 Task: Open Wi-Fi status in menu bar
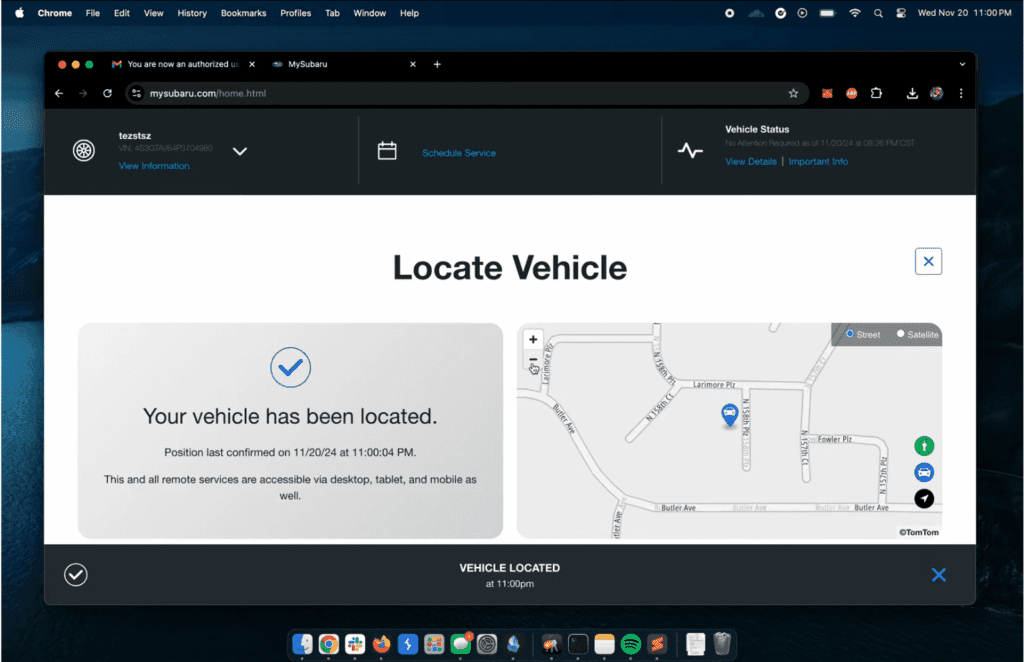(x=854, y=13)
